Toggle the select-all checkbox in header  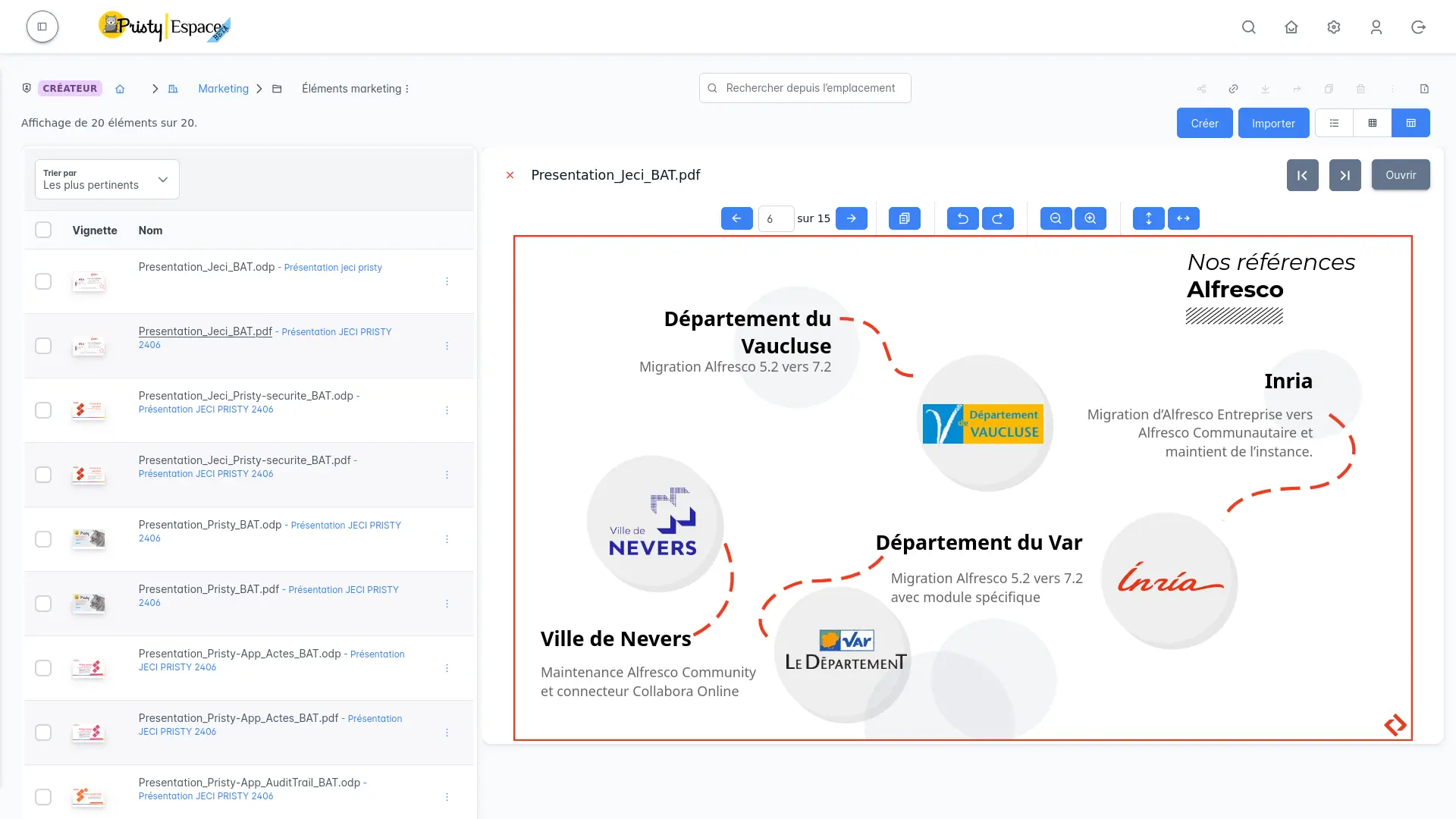tap(43, 230)
